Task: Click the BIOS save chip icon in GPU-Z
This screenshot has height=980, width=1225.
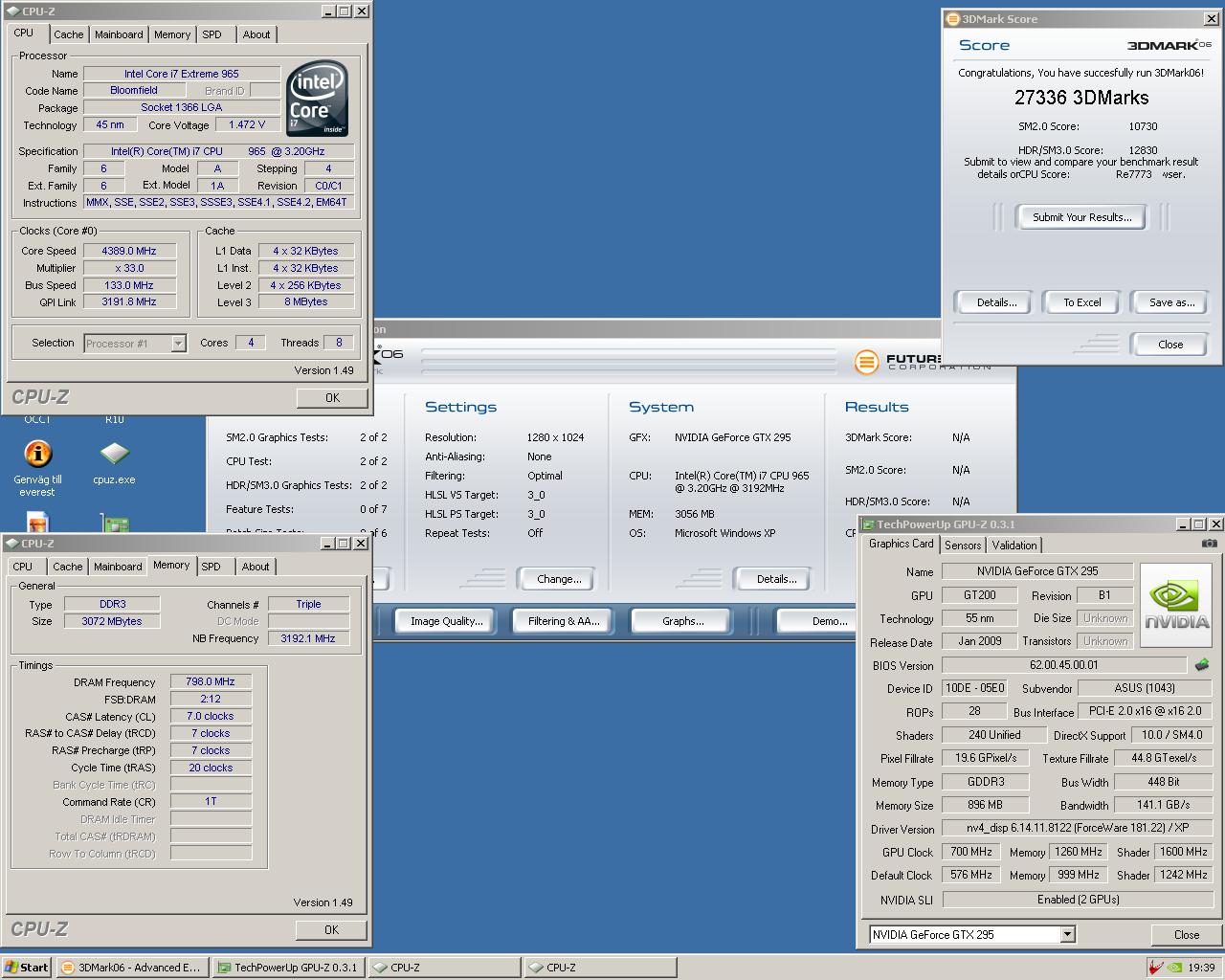Action: coord(1202,664)
